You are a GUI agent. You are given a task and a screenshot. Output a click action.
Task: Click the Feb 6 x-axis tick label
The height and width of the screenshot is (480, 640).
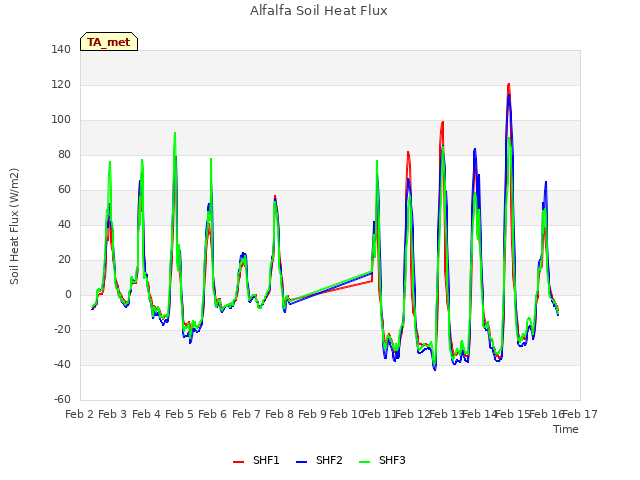tap(213, 414)
